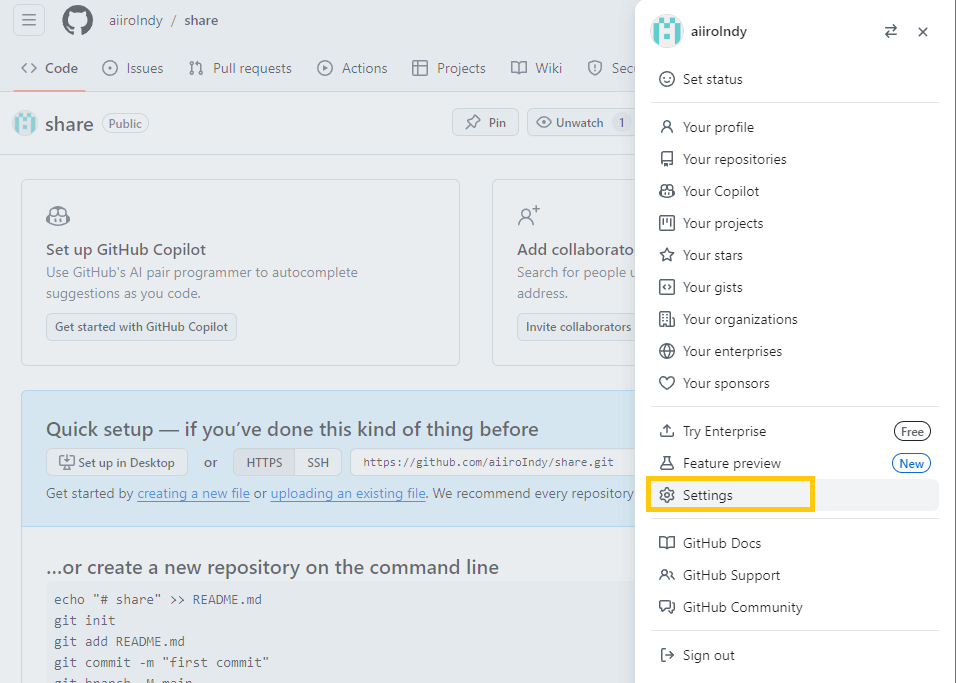Click the Try Enterprise upload icon
The height and width of the screenshot is (683, 956).
click(x=667, y=431)
